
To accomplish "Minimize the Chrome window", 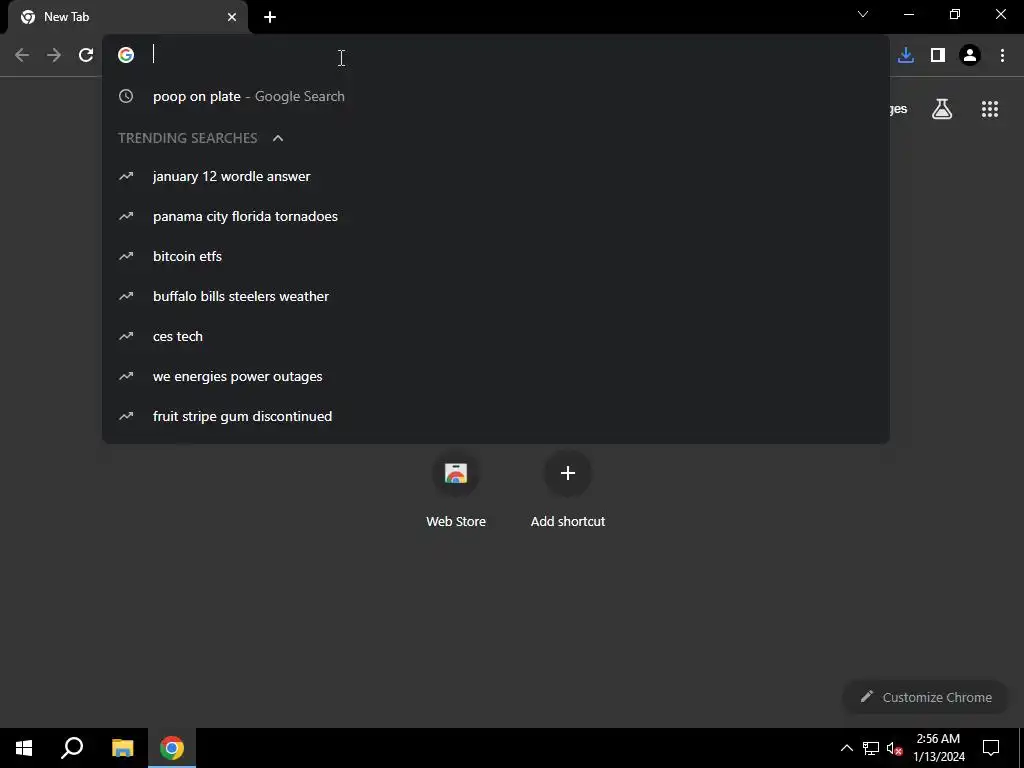I will point(909,14).
